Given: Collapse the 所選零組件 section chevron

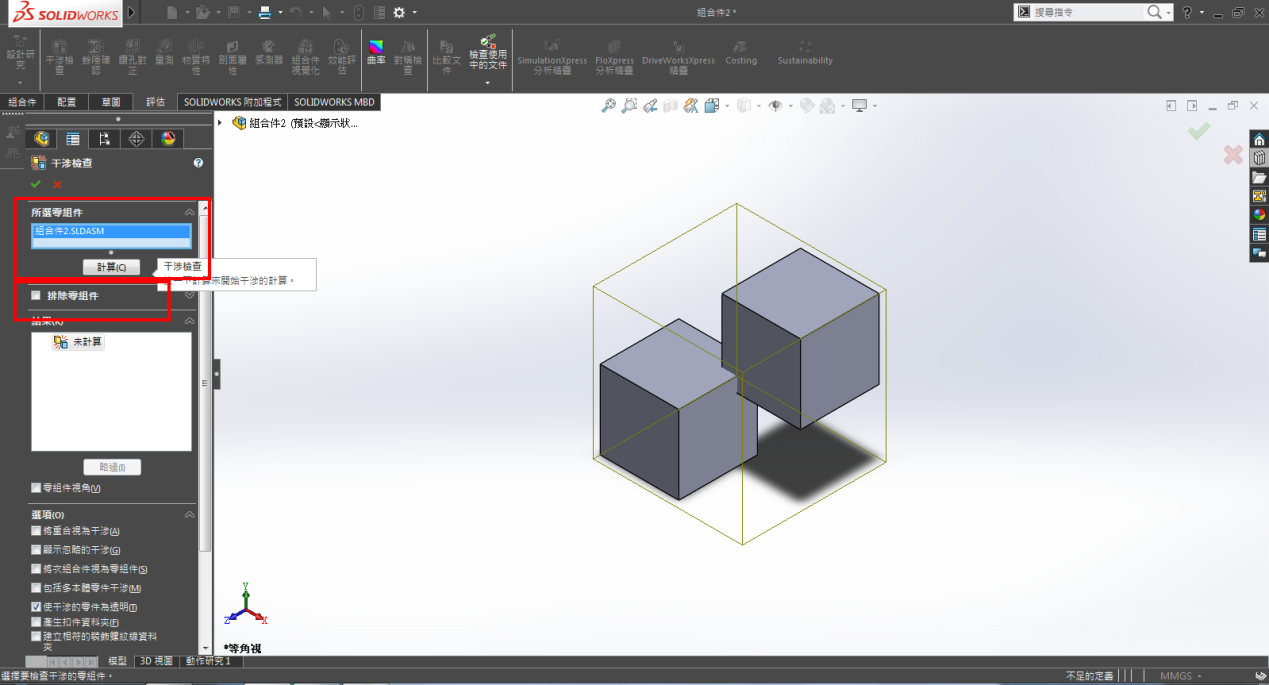Looking at the screenshot, I should pyautogui.click(x=189, y=212).
